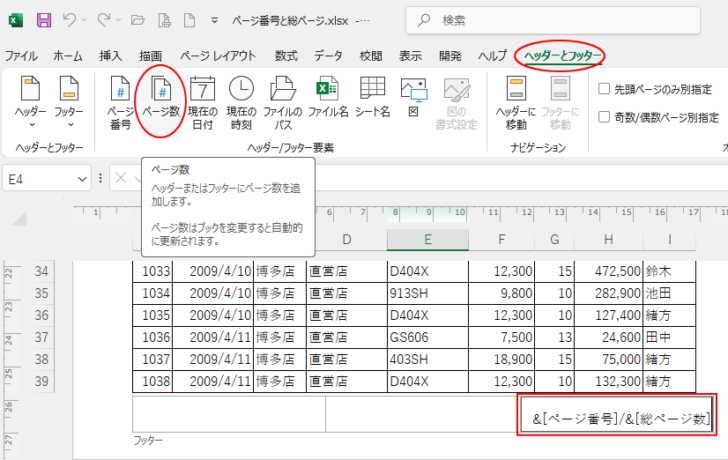Click the right footer box with page codes
Screen dimensions: 728x460
tap(617, 414)
